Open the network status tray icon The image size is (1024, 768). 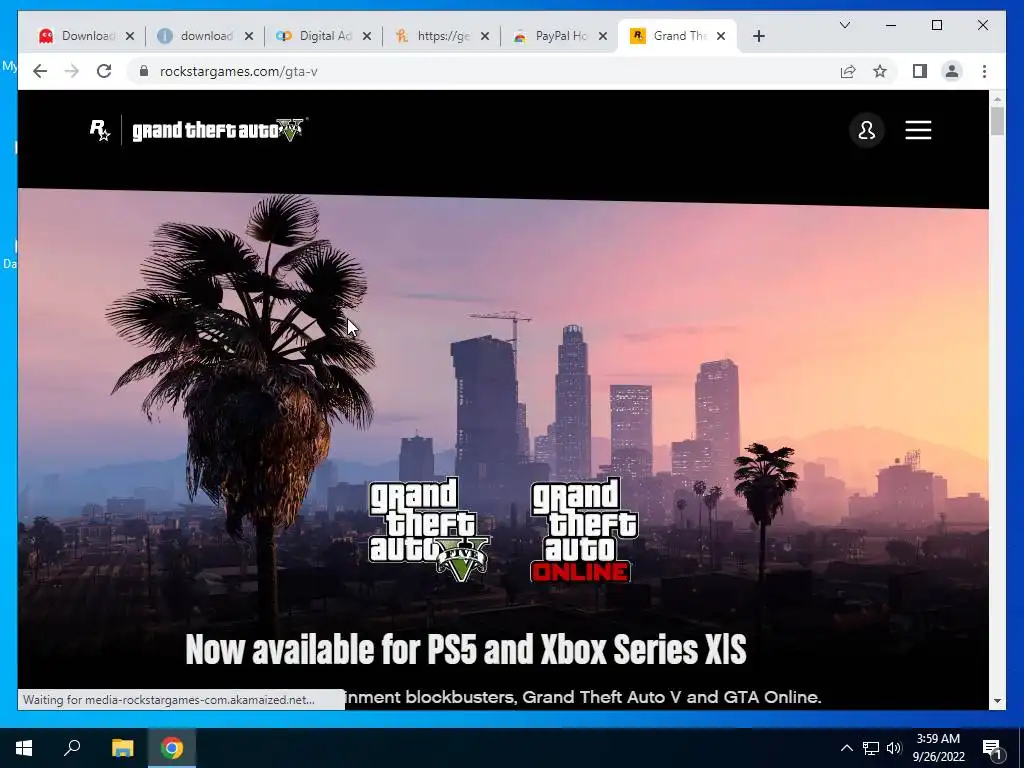click(871, 748)
